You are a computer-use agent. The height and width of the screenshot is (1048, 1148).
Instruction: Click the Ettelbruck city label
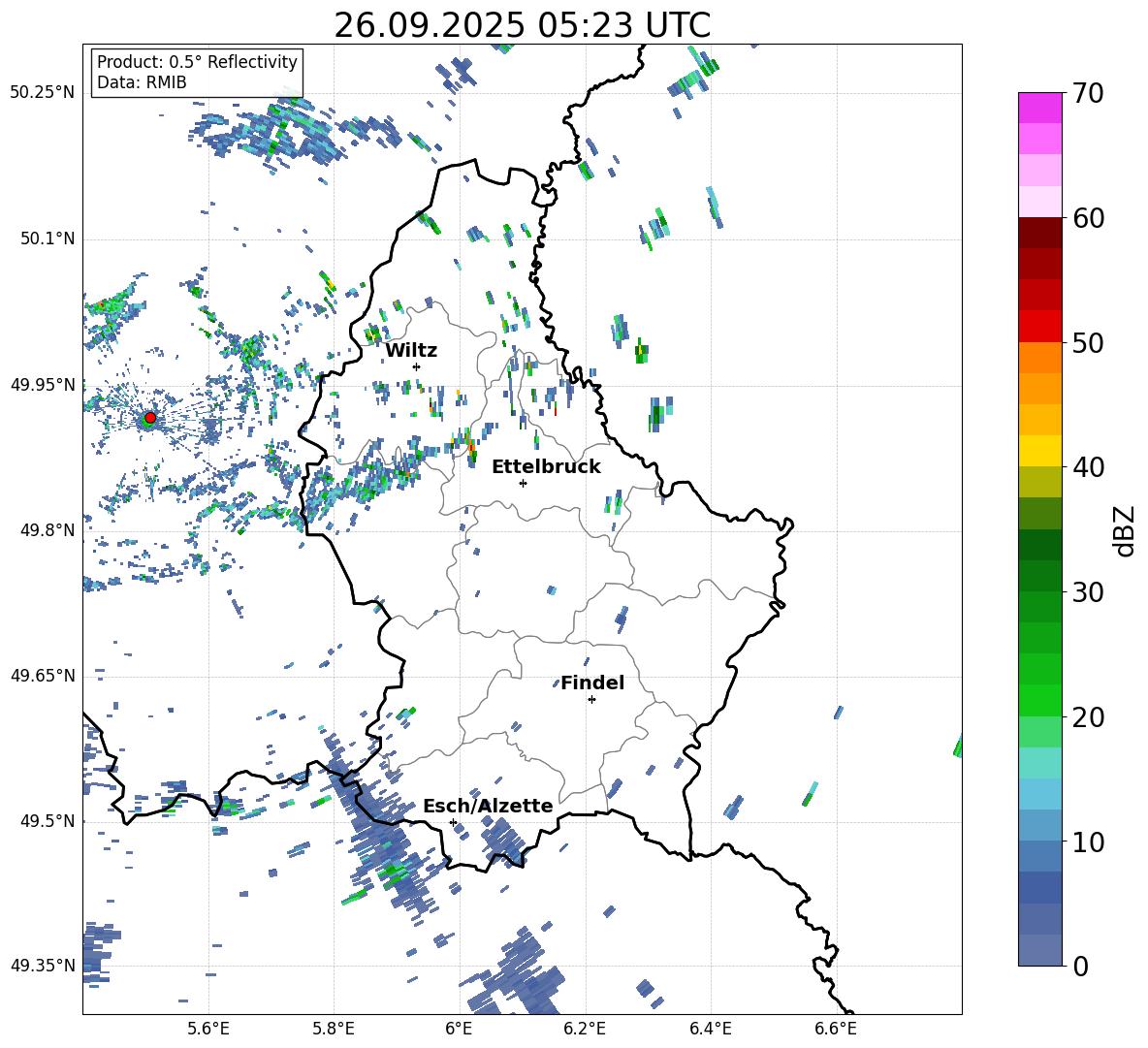pos(546,467)
